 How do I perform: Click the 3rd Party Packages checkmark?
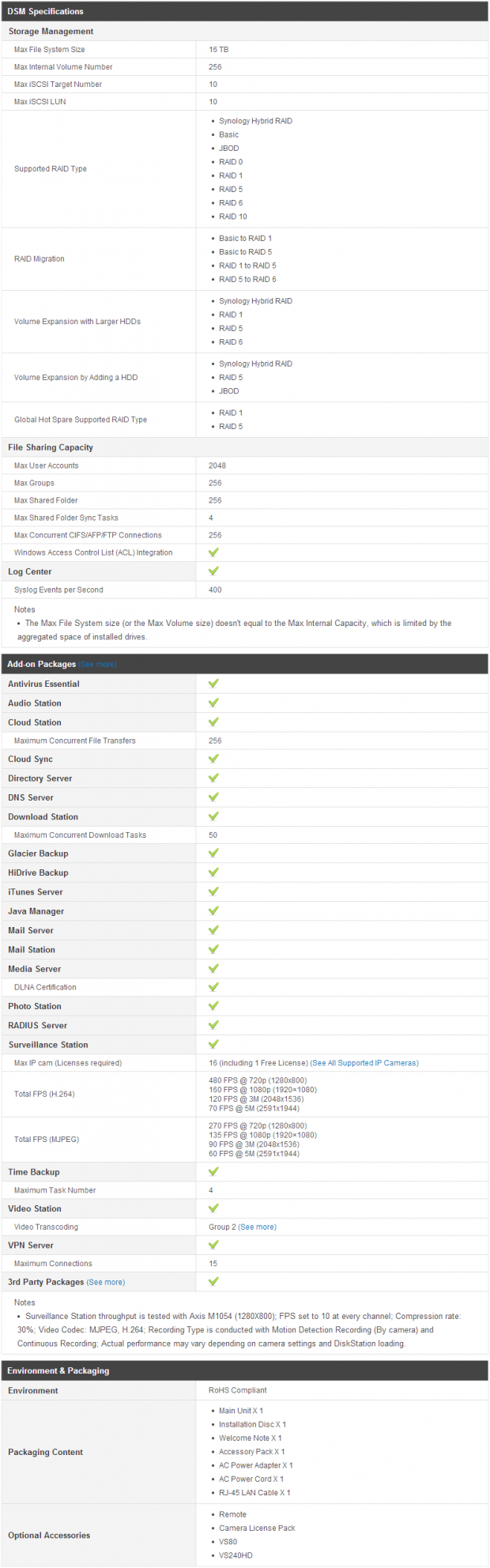click(213, 1282)
